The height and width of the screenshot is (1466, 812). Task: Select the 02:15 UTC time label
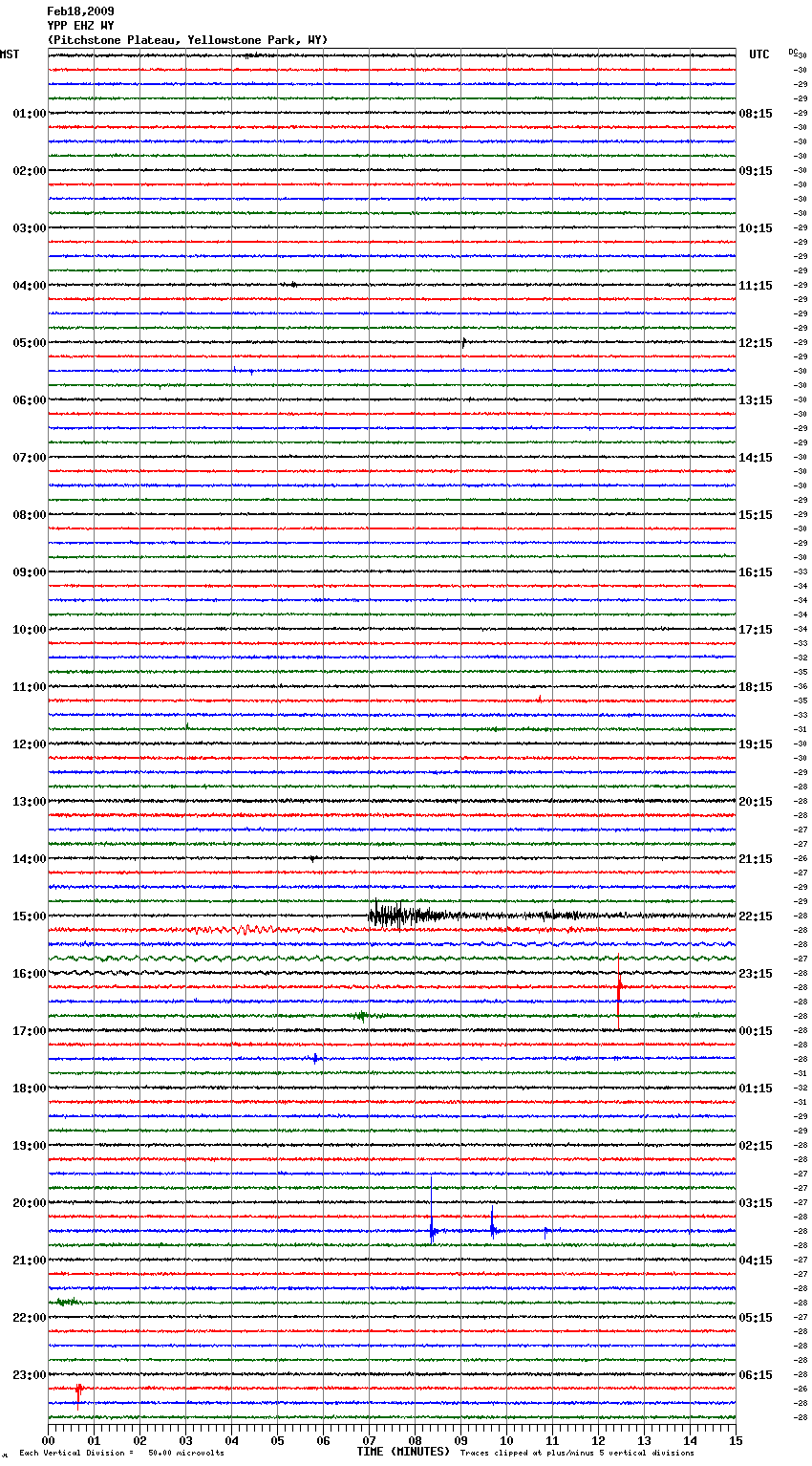point(756,1146)
